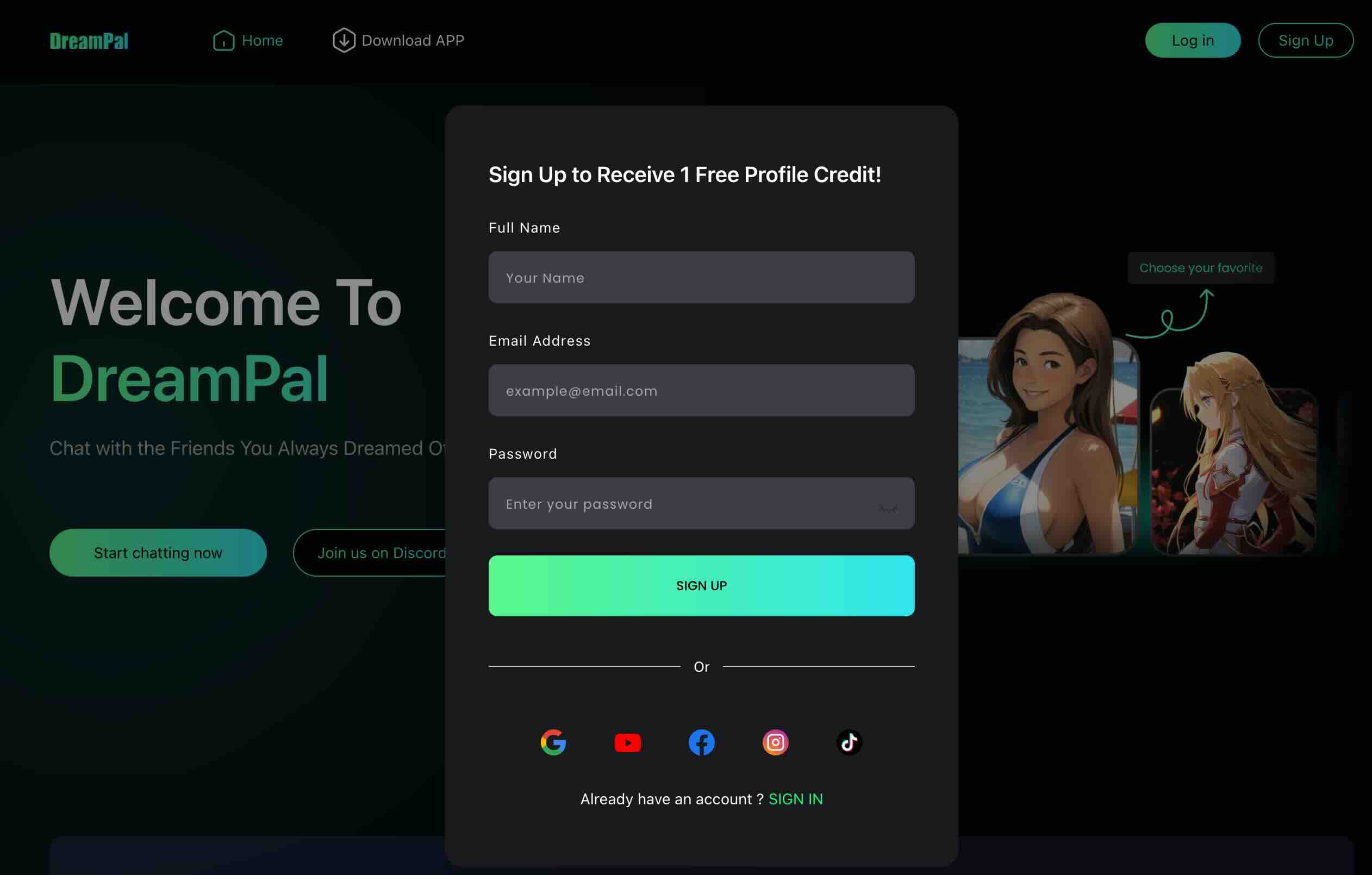This screenshot has width=1372, height=875.
Task: Click the SIGN UP button
Action: pos(701,585)
